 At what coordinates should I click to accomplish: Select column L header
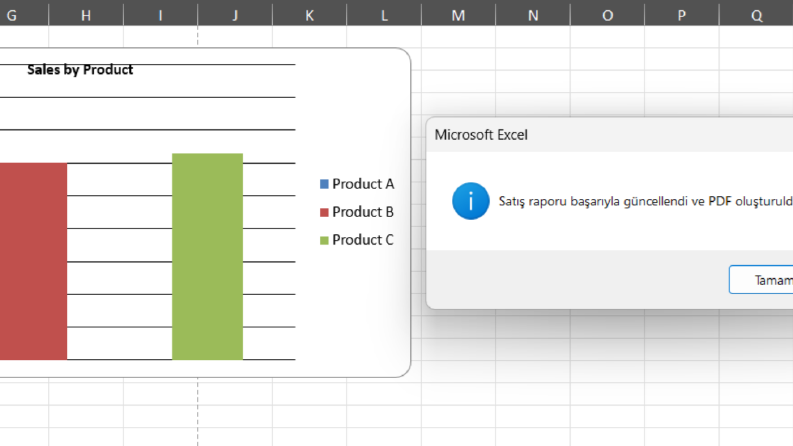click(x=384, y=13)
